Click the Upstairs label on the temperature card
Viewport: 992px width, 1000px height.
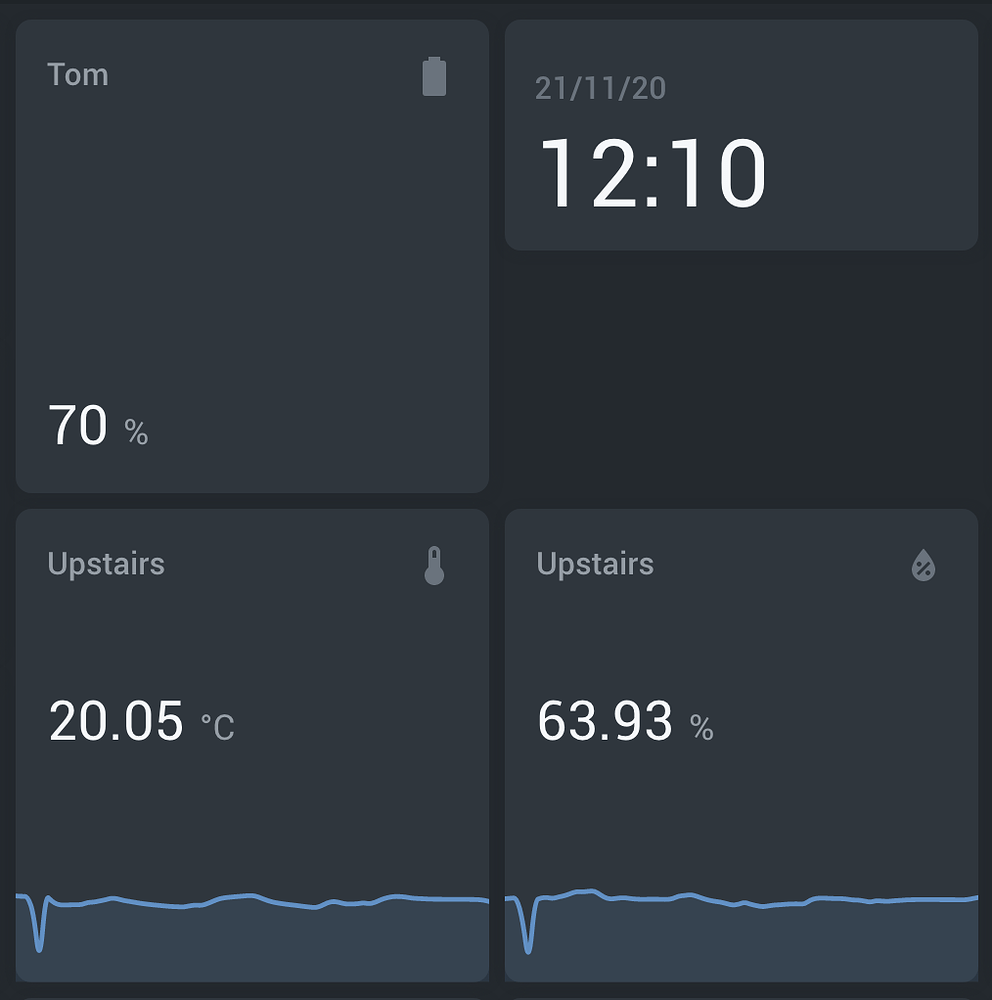click(x=106, y=564)
